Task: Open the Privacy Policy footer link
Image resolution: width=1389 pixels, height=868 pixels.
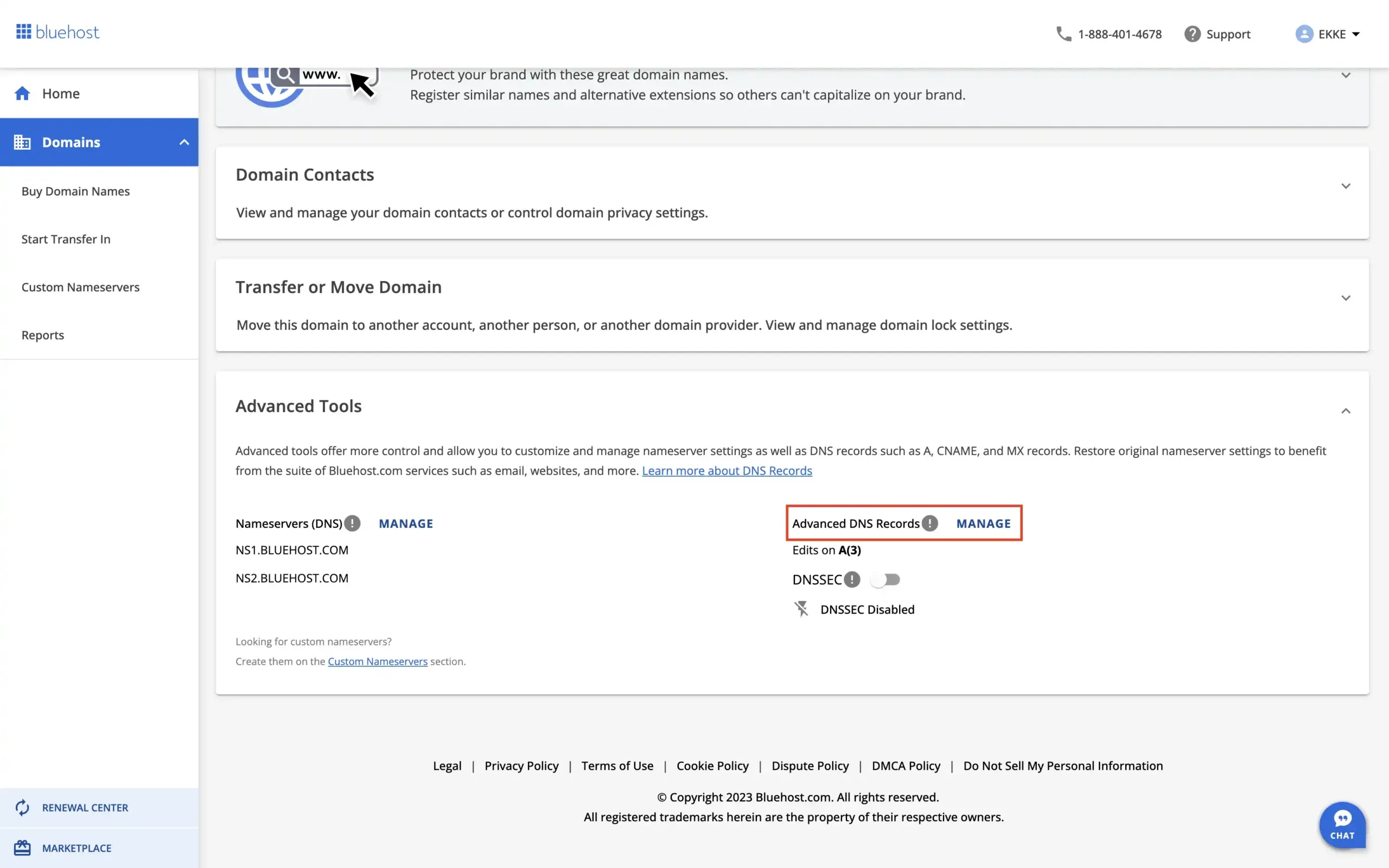Action: 521,765
